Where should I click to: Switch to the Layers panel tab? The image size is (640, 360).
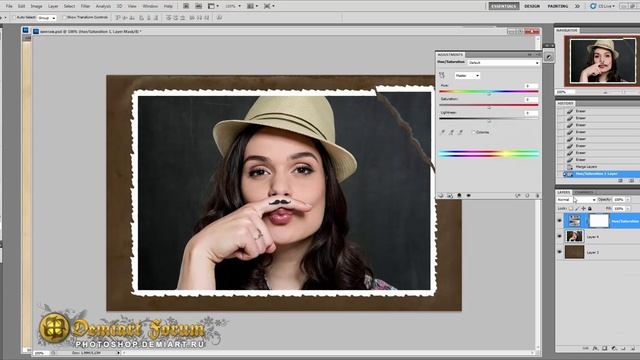(x=564, y=192)
